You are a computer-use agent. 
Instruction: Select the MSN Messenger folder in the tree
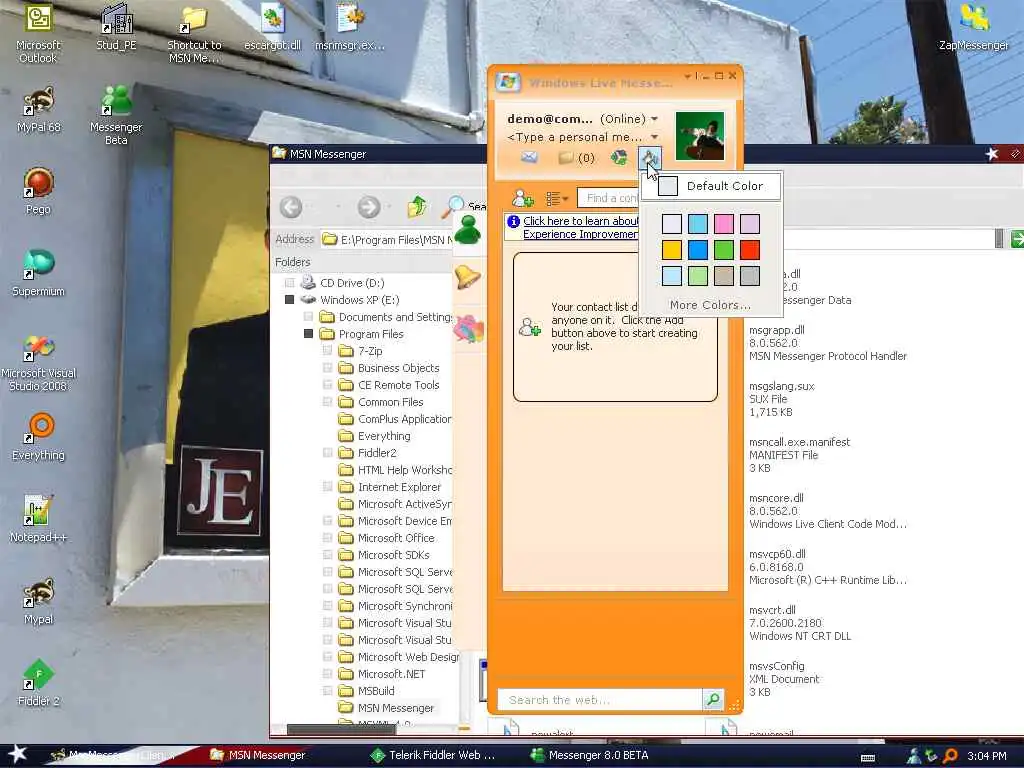pyautogui.click(x=396, y=707)
